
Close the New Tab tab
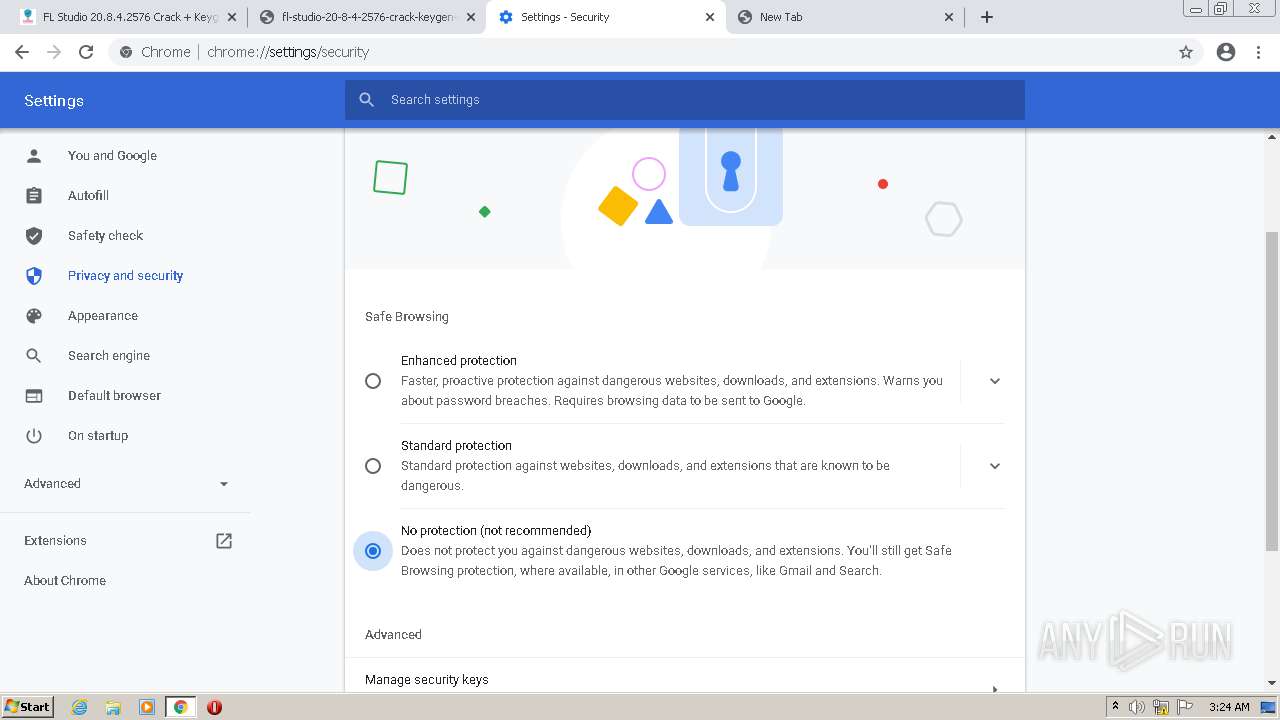[949, 17]
